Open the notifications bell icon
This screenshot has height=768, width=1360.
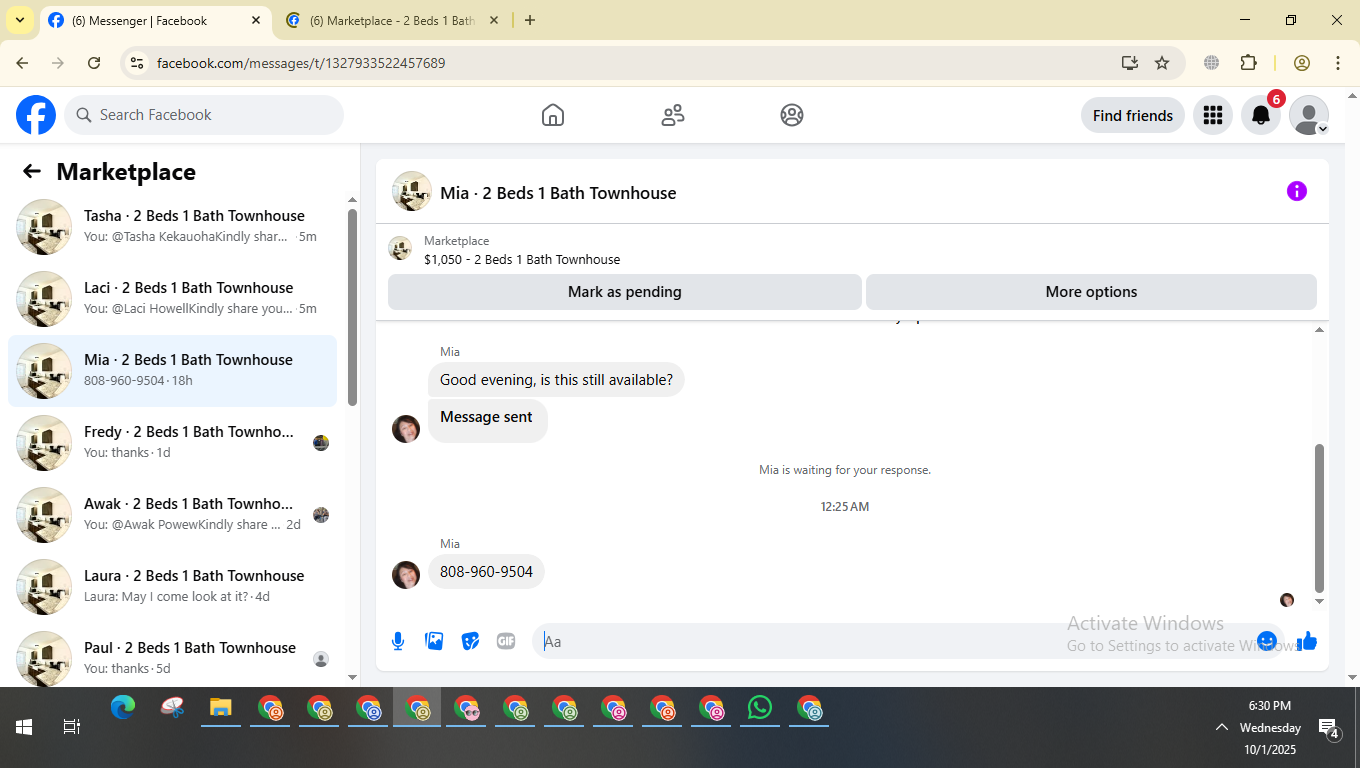click(x=1261, y=115)
